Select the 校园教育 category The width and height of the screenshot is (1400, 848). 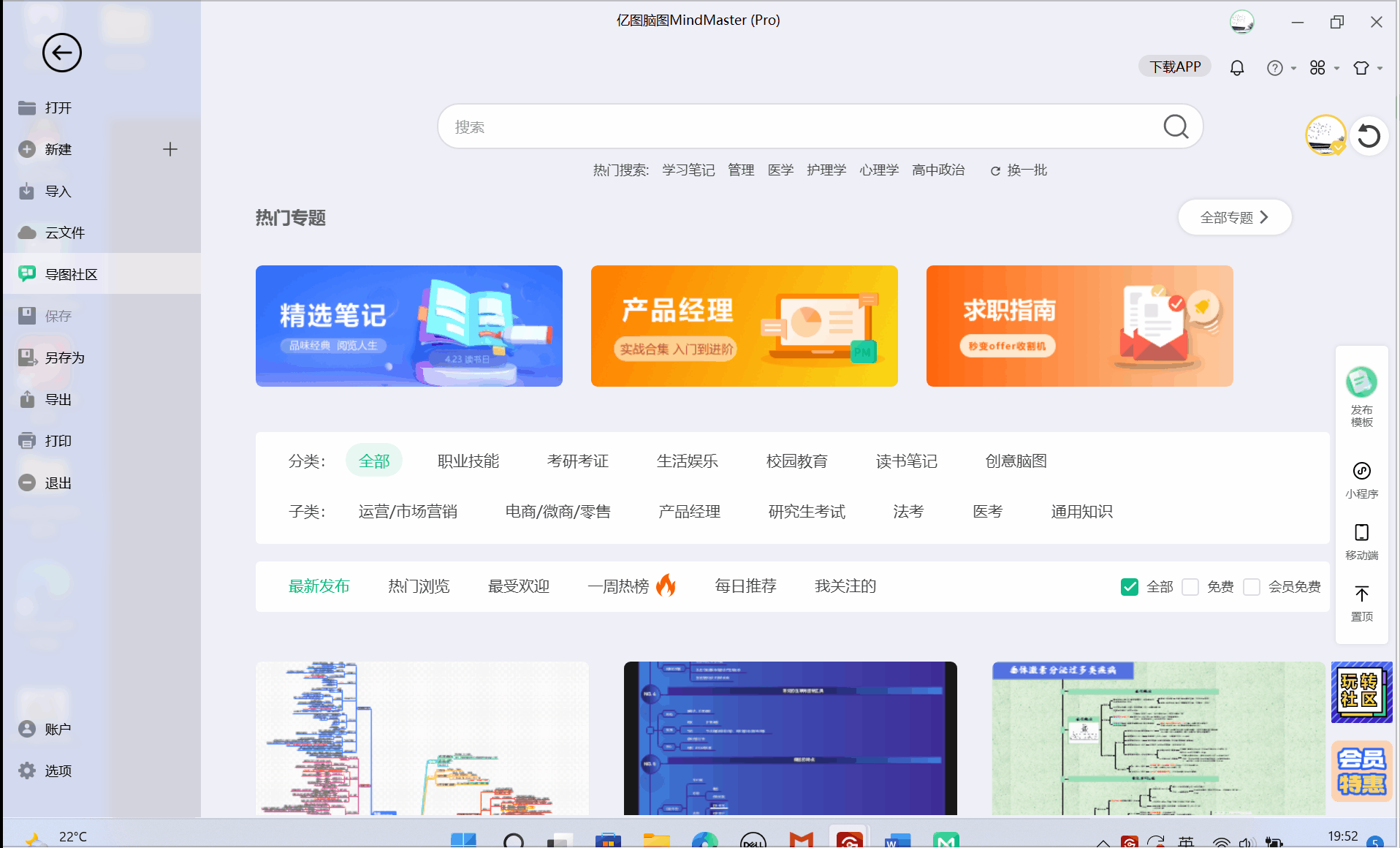tap(797, 461)
